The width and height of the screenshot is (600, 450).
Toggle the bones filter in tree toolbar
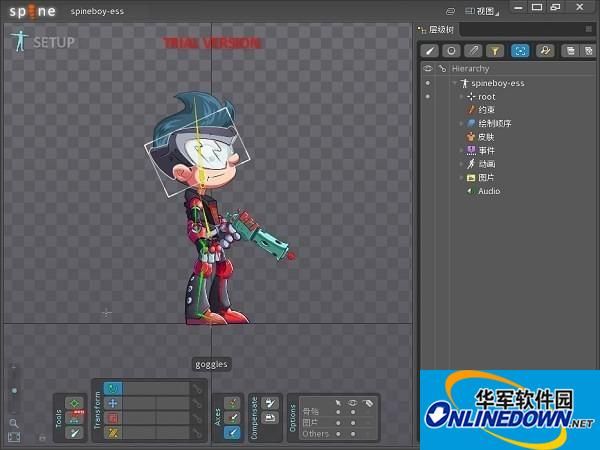[x=429, y=51]
